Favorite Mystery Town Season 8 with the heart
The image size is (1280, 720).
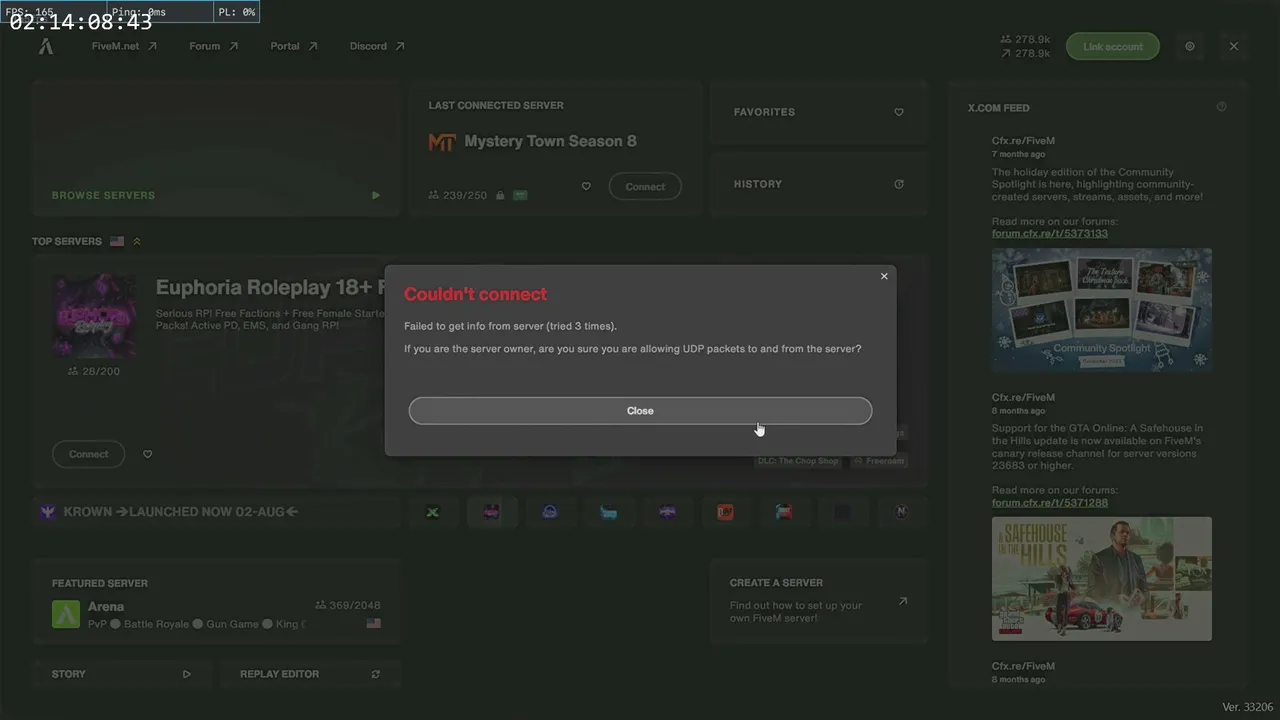[x=586, y=186]
